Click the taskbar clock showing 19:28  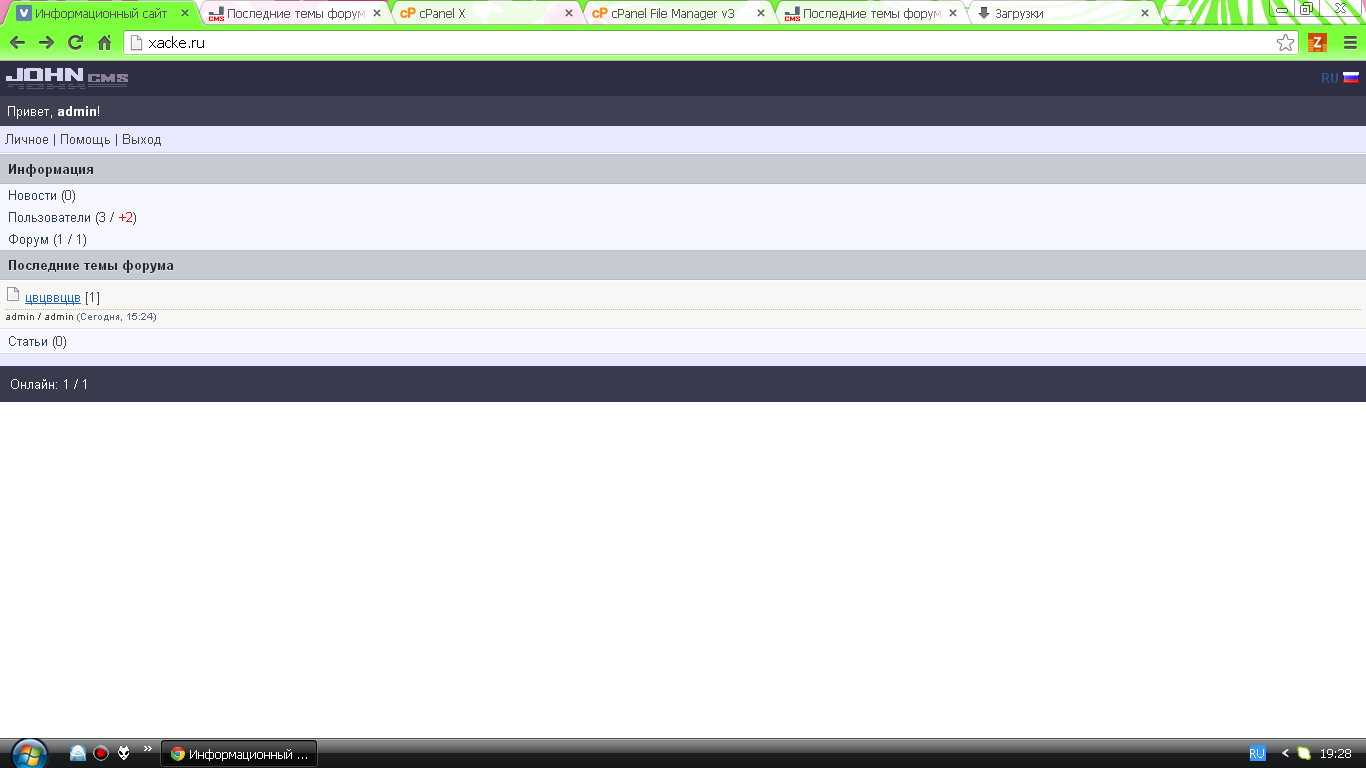pyautogui.click(x=1336, y=754)
